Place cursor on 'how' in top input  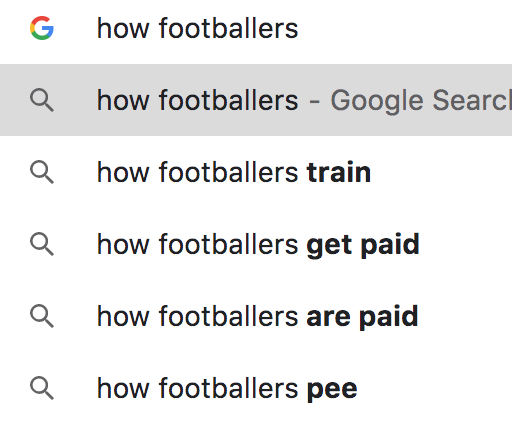tap(123, 28)
